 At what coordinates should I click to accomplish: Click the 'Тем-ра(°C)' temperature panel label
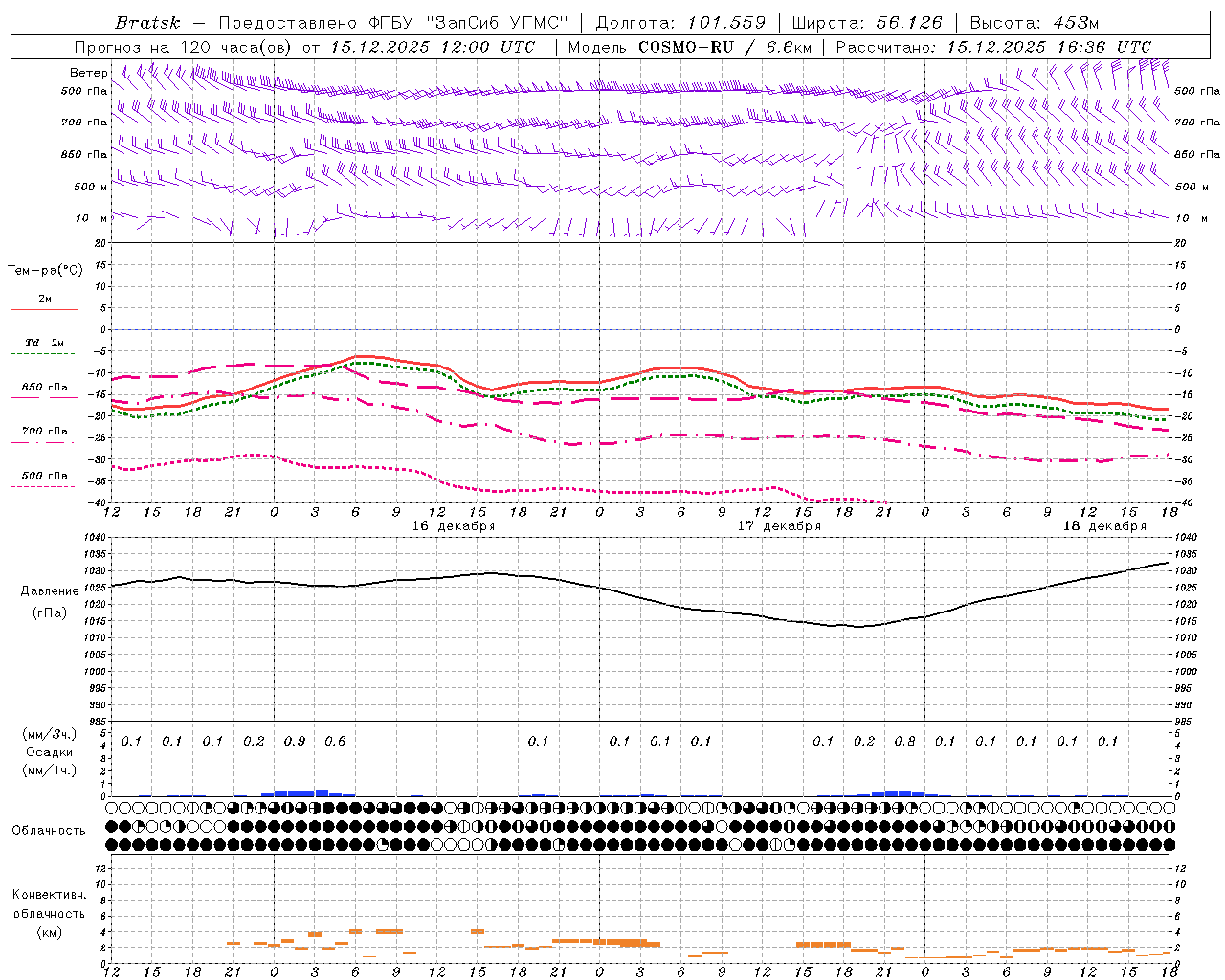[45, 271]
